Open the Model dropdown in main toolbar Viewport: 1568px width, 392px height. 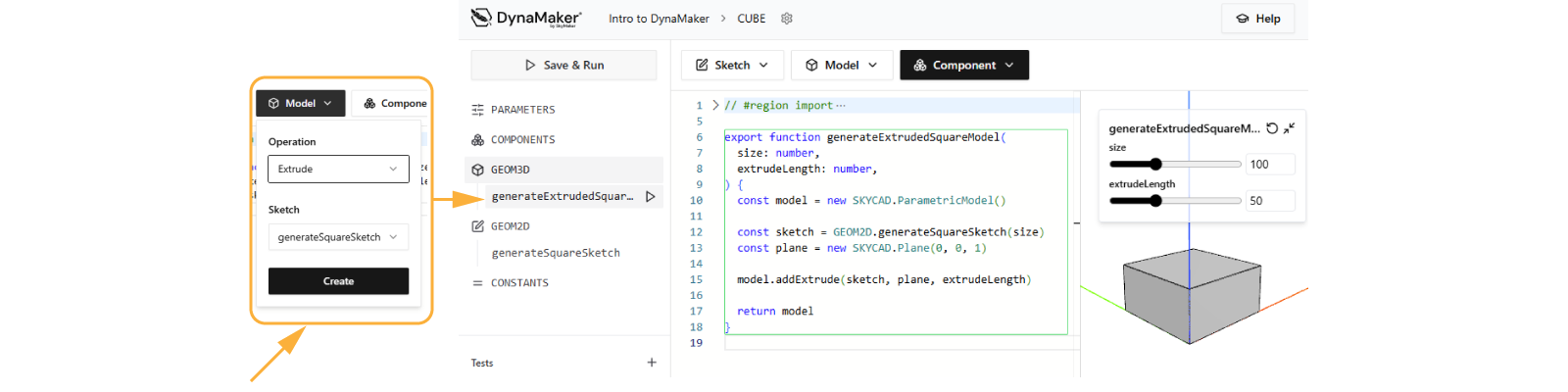[842, 65]
